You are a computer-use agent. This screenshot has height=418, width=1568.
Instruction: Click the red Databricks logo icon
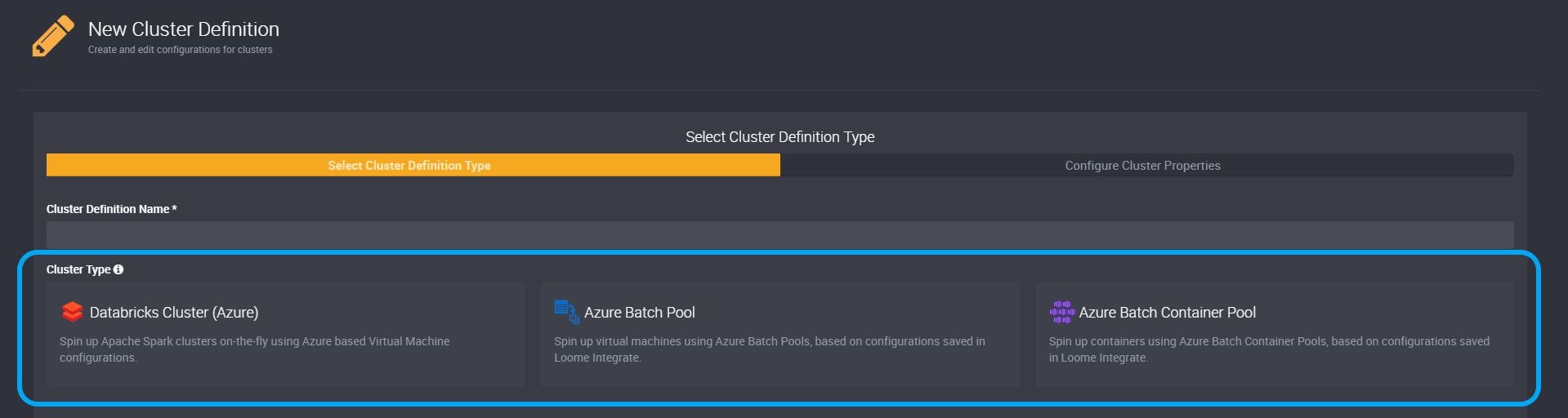[73, 312]
